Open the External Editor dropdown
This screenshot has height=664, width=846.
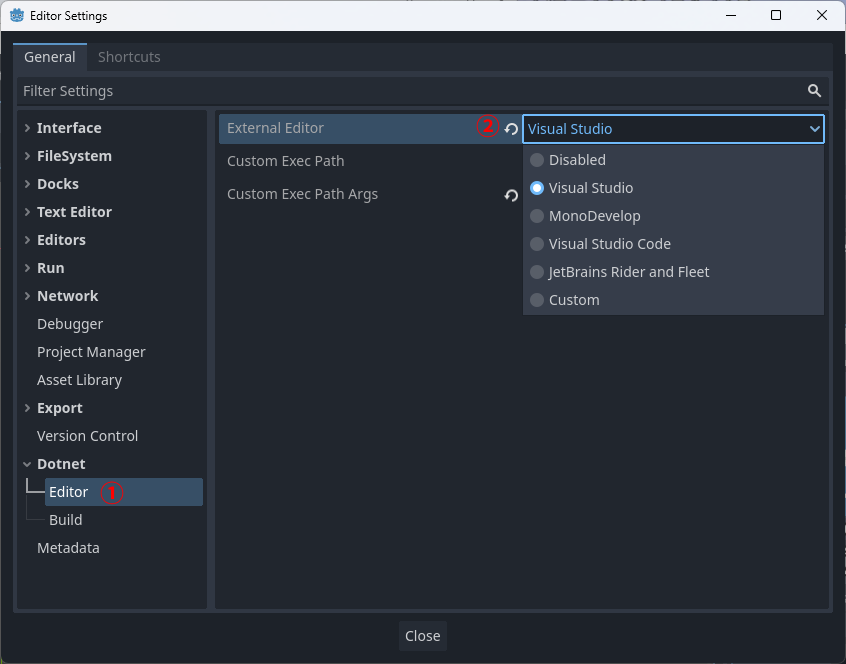click(x=673, y=129)
